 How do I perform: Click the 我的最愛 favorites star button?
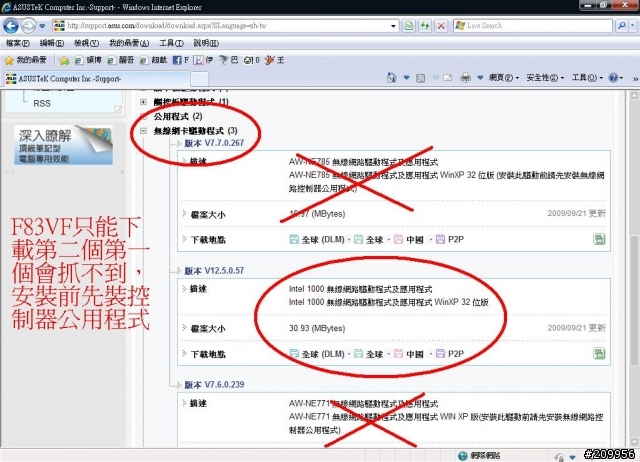(x=26, y=60)
